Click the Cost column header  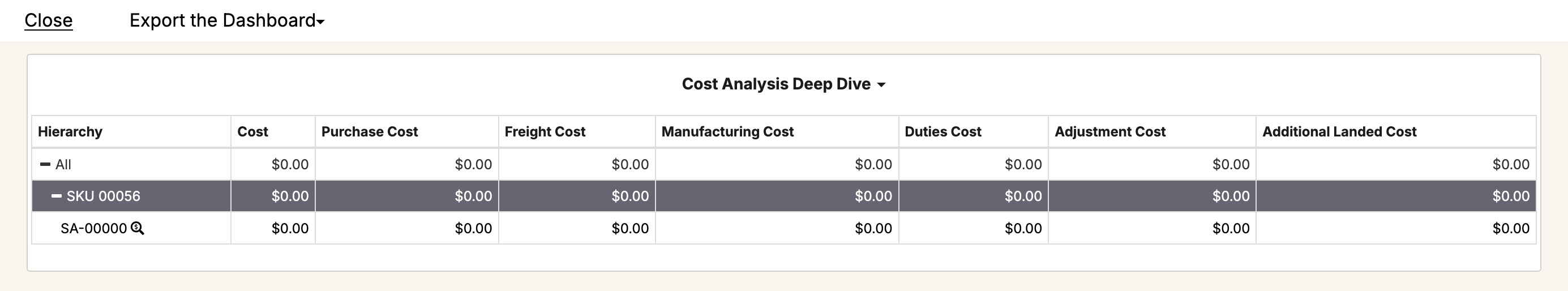tap(252, 131)
